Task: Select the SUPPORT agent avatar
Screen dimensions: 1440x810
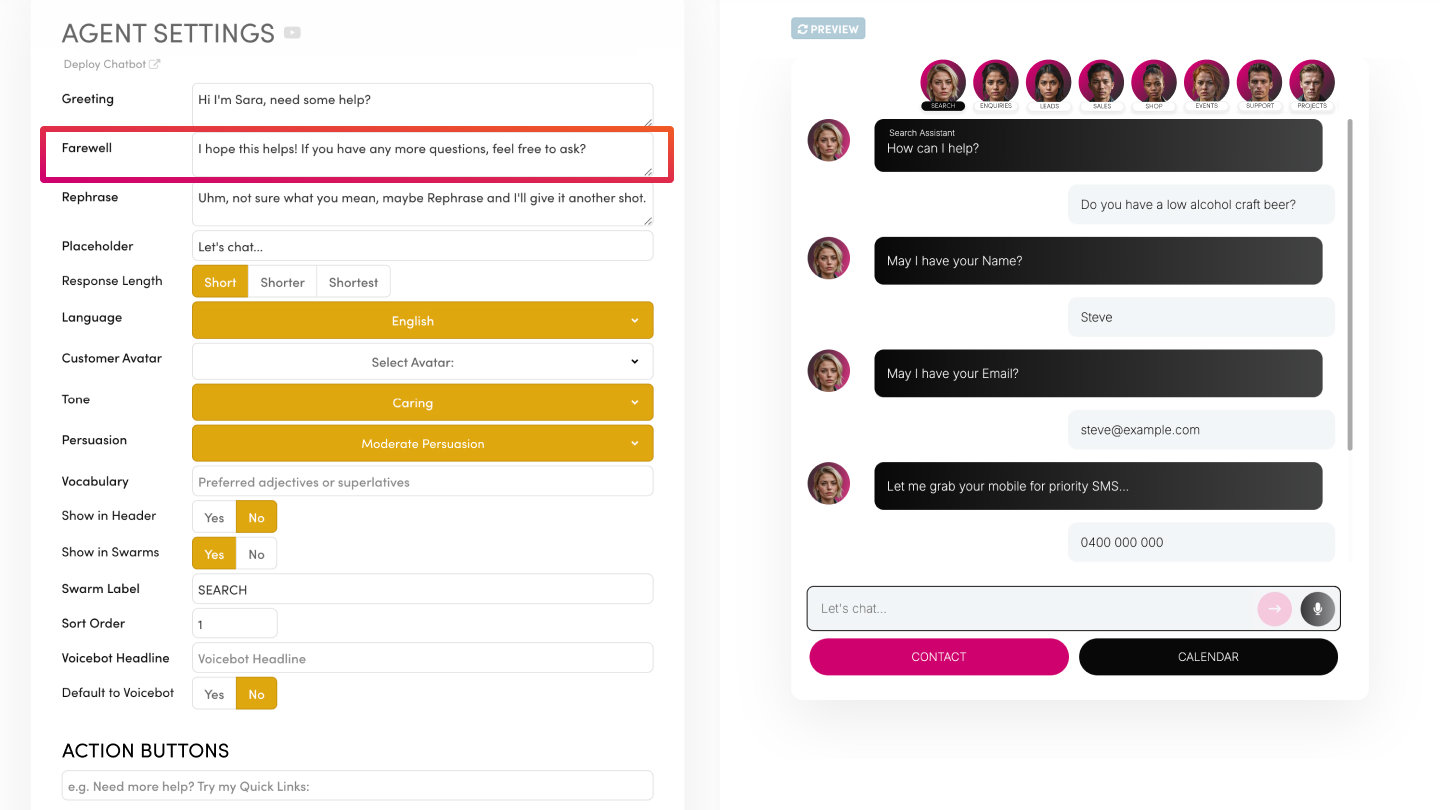Action: point(1259,82)
